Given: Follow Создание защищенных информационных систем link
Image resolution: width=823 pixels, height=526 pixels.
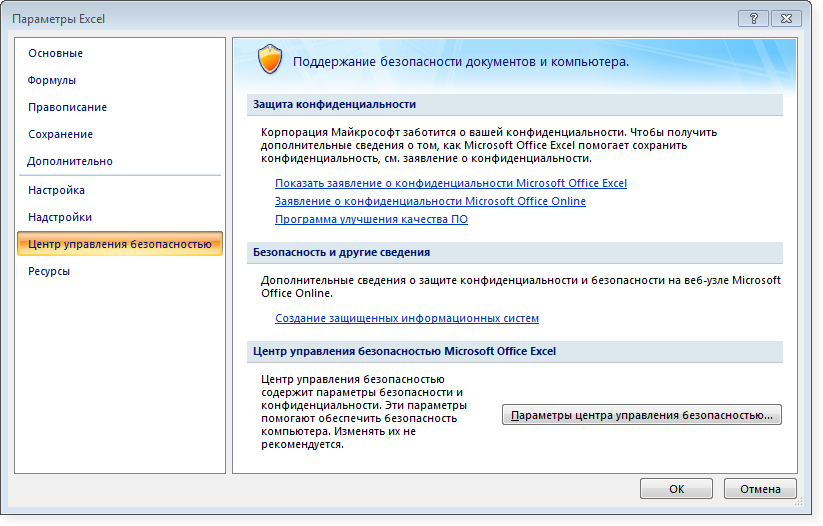Looking at the screenshot, I should click(x=407, y=318).
